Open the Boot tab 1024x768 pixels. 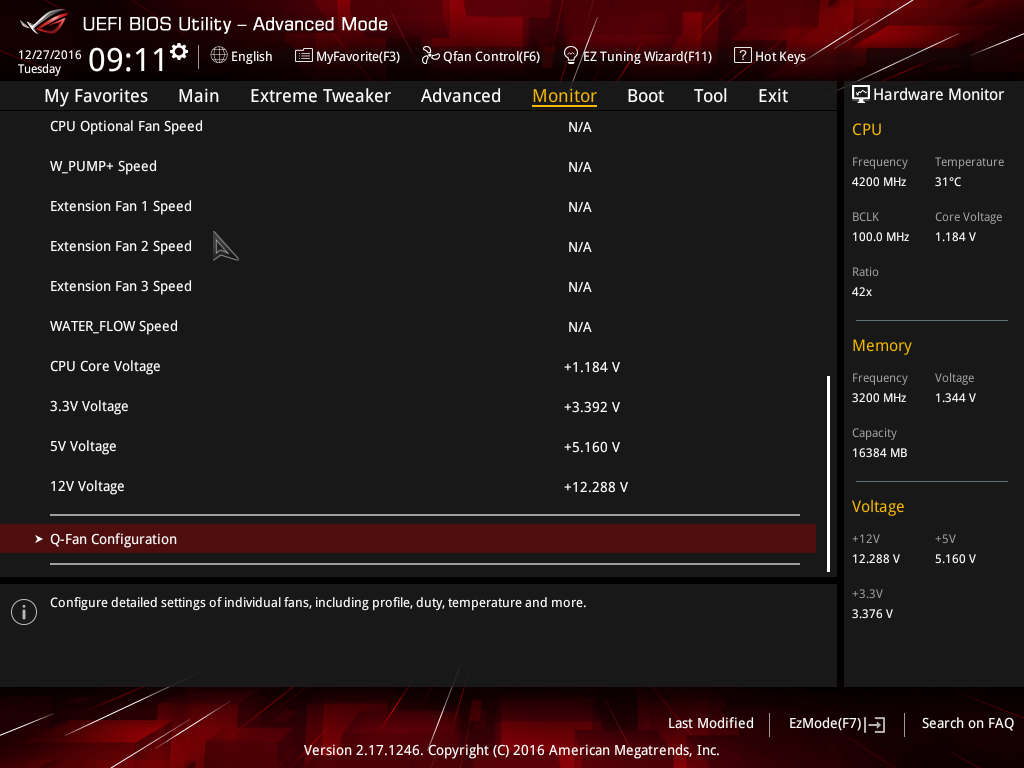(645, 96)
